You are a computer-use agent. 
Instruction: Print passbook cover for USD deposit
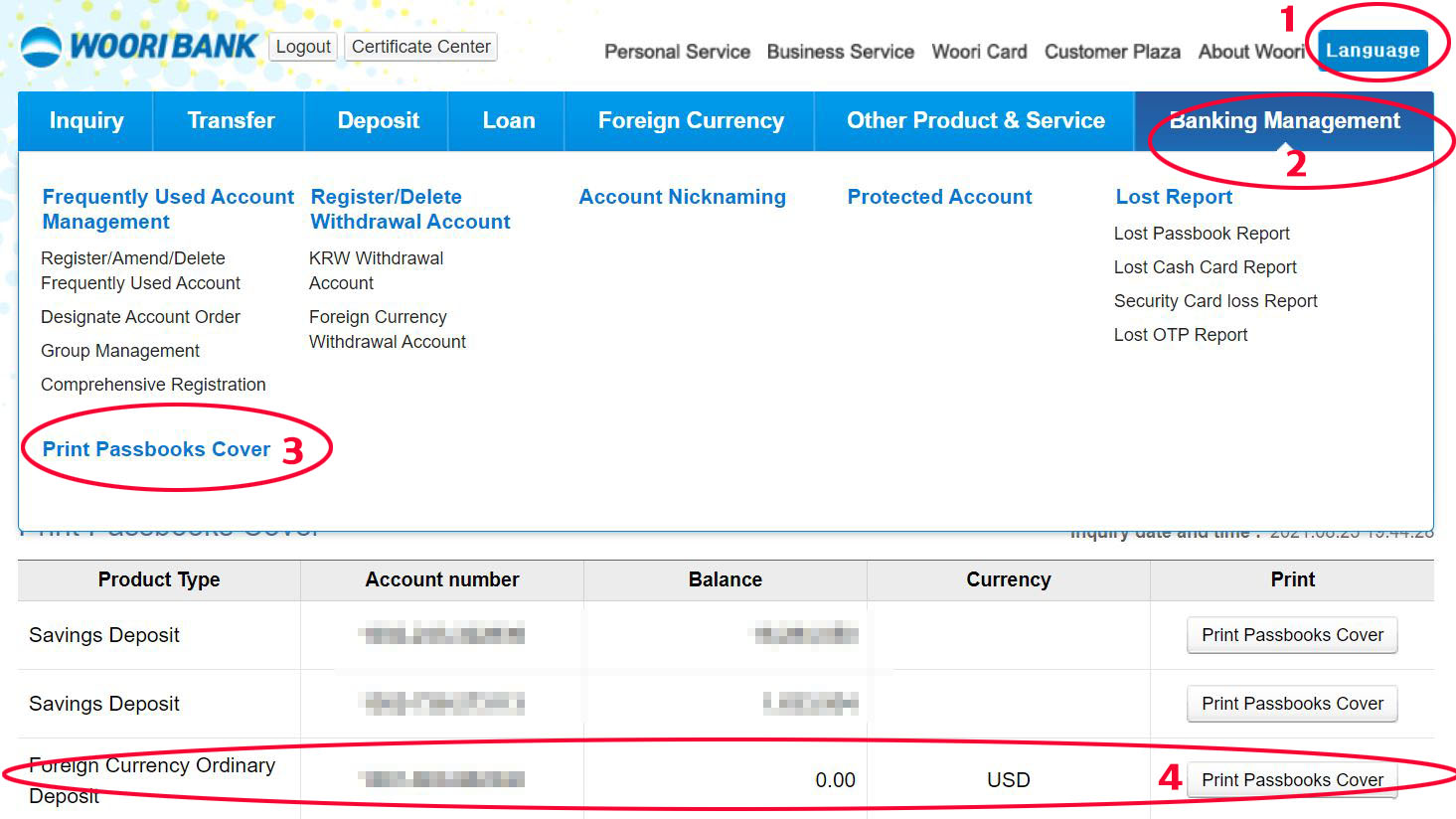point(1292,780)
